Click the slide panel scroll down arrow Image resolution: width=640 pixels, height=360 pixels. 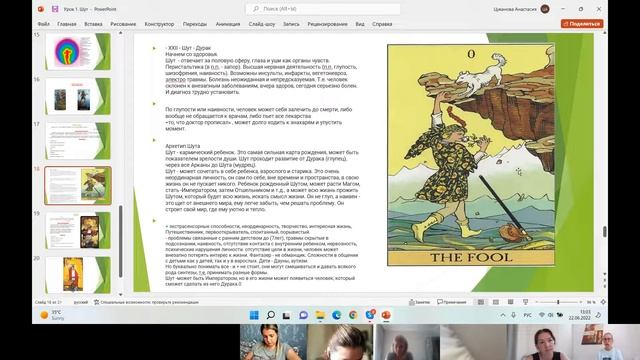click(x=120, y=294)
